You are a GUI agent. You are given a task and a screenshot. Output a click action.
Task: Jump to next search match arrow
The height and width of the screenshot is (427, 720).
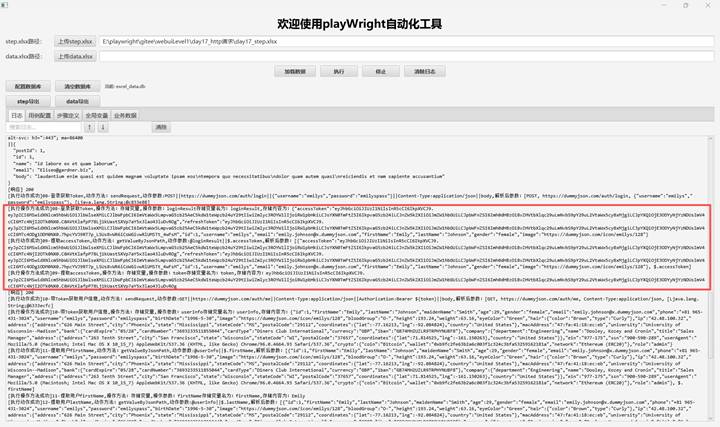pos(103,127)
